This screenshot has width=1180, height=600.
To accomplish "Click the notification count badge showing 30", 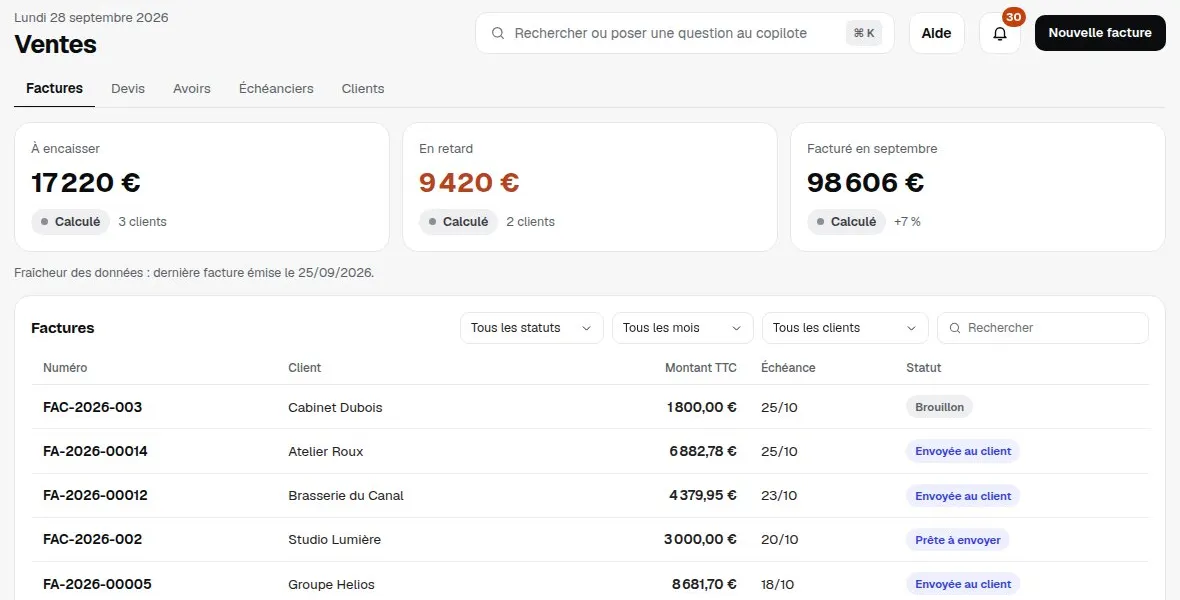I will pyautogui.click(x=1013, y=17).
